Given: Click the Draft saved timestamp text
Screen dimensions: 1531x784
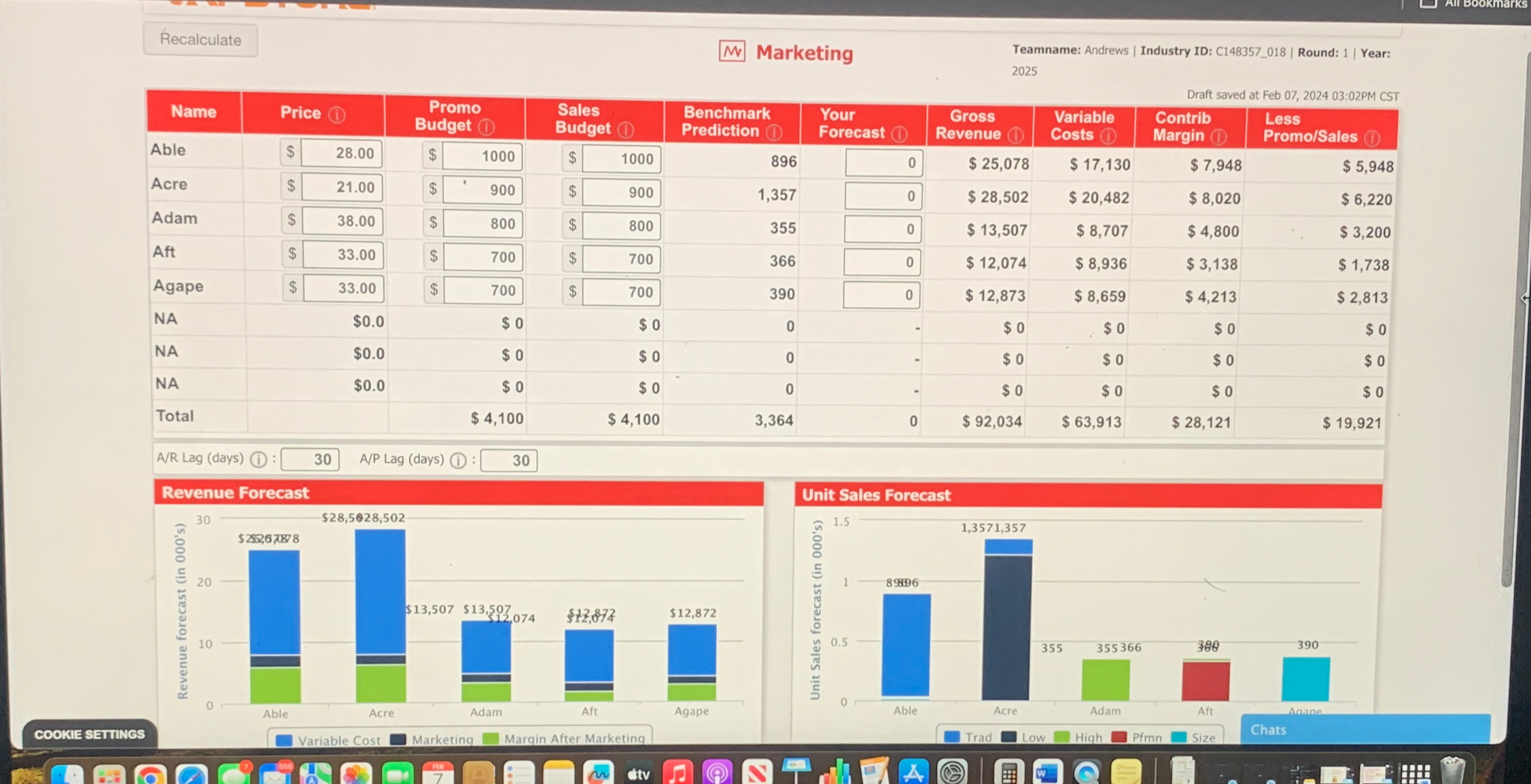Looking at the screenshot, I should pyautogui.click(x=1292, y=96).
